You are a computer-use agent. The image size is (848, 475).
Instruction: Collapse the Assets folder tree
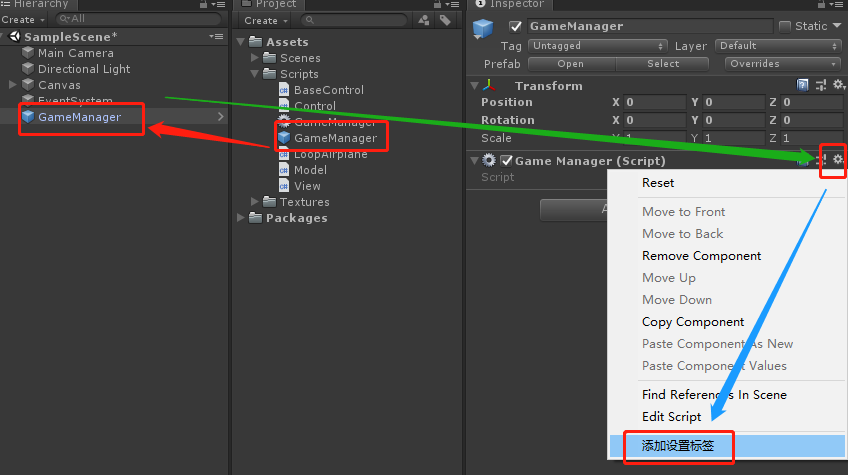click(x=241, y=42)
